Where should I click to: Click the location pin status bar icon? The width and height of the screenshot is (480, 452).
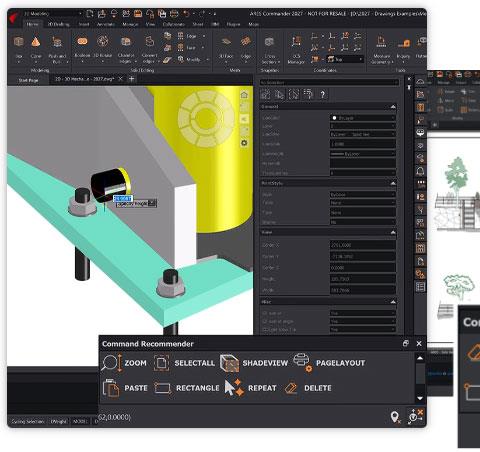[395, 417]
